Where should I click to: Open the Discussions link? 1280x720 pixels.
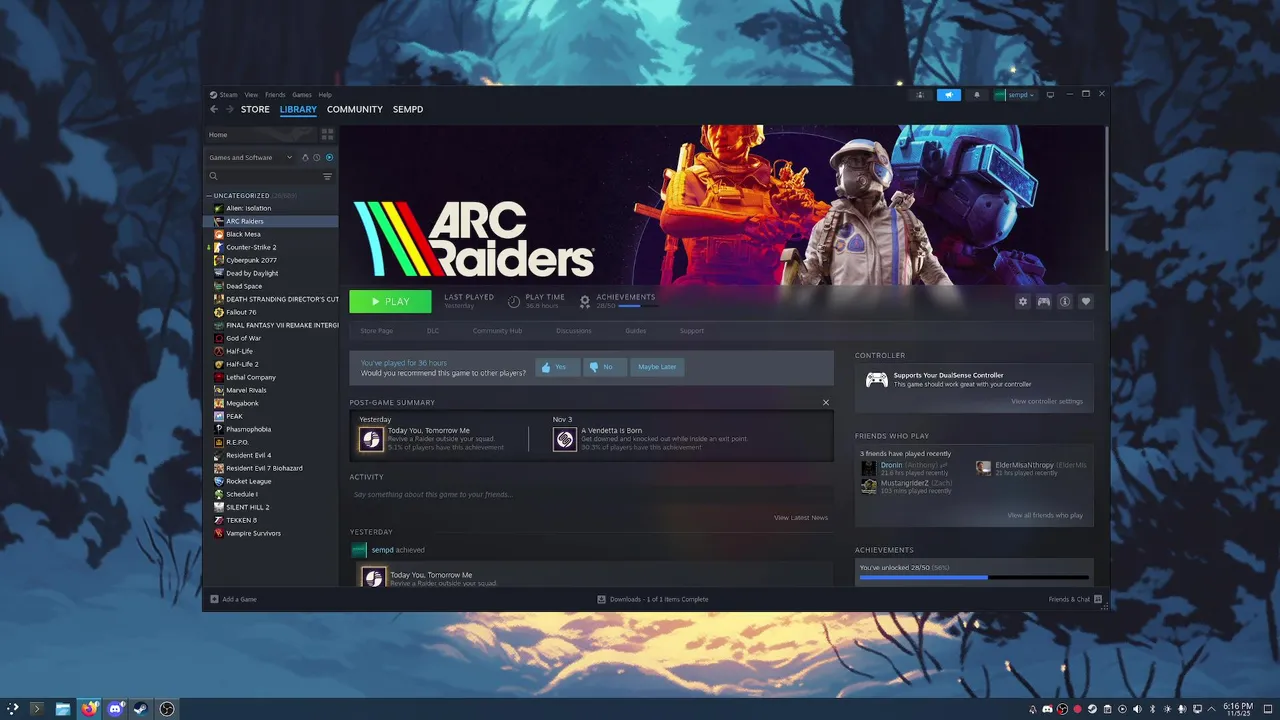click(574, 331)
